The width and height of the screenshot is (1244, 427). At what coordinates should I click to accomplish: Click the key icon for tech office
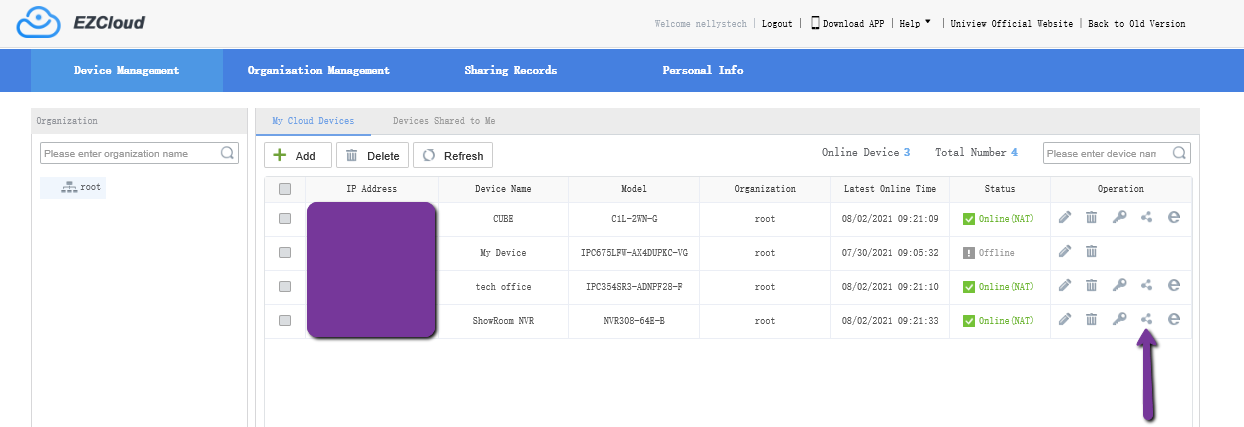coord(1120,286)
